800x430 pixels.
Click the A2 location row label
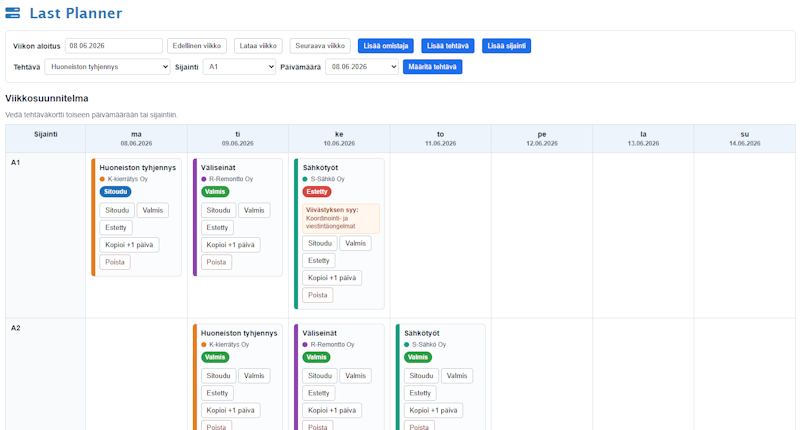pos(16,328)
